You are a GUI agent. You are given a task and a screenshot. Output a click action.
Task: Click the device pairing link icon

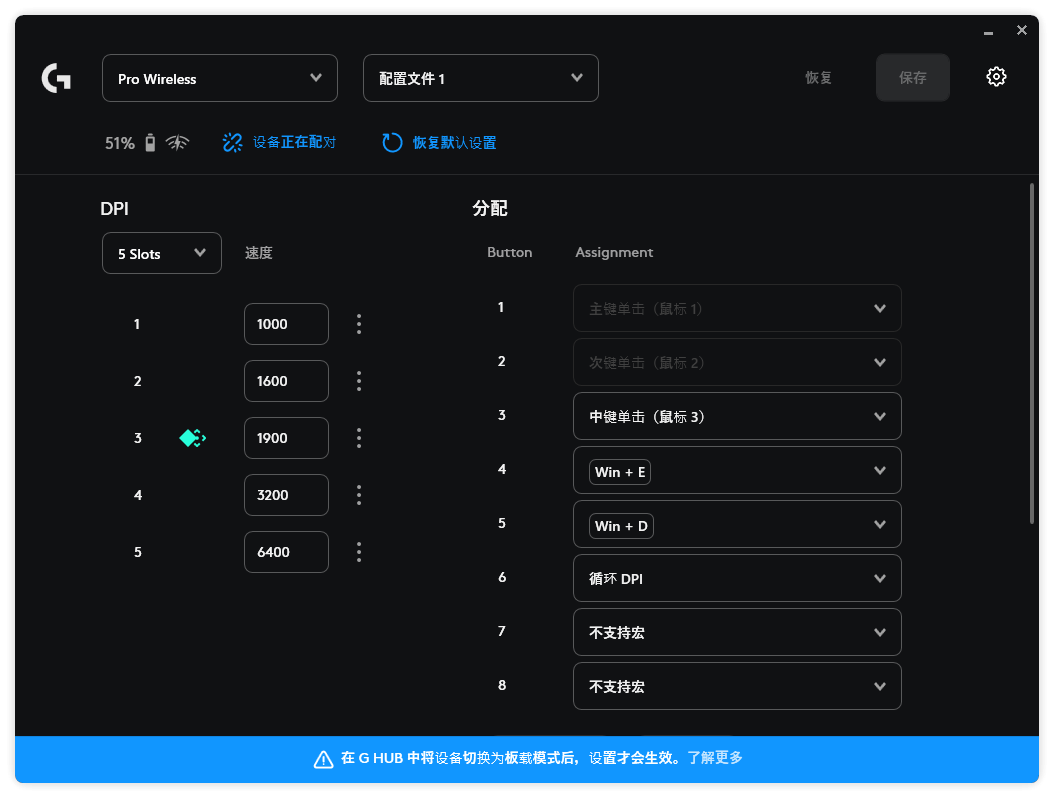point(233,143)
